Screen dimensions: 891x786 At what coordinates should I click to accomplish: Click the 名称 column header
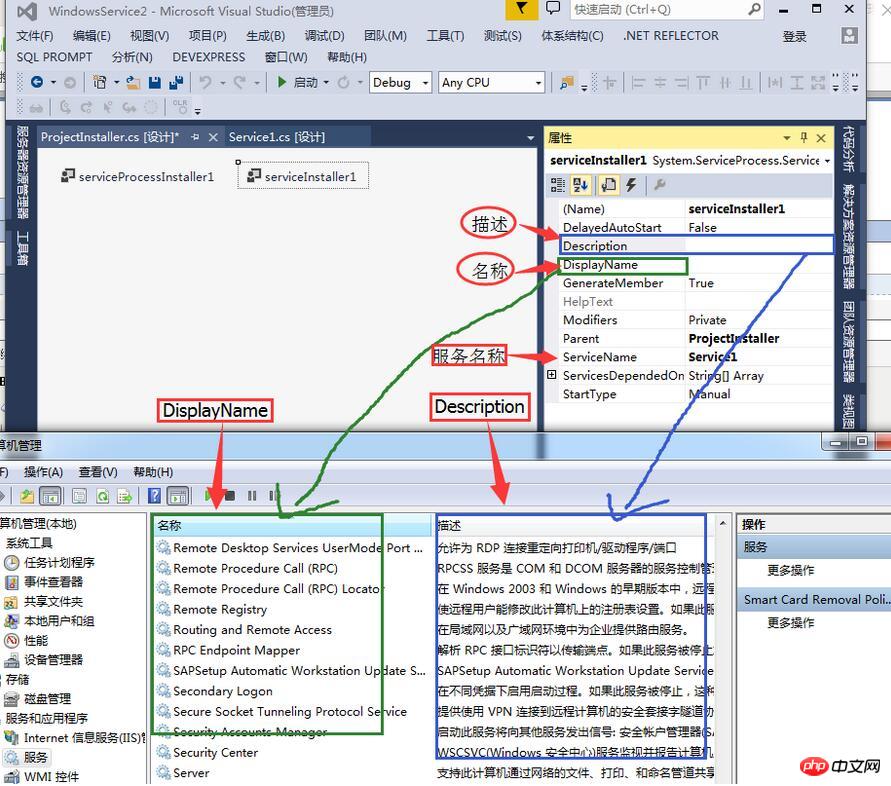[293, 526]
